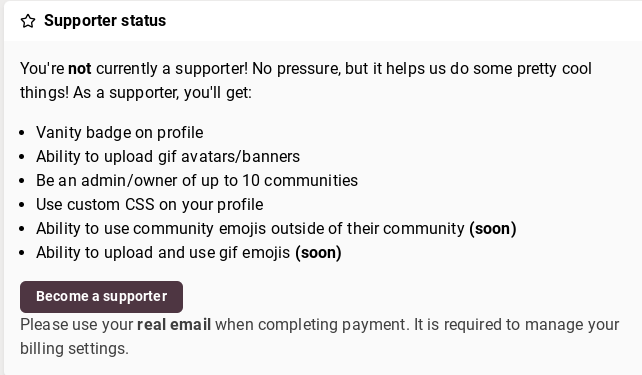Viewport: 642px width, 375px height.
Task: Select the Supporter status heading text
Action: (x=105, y=20)
